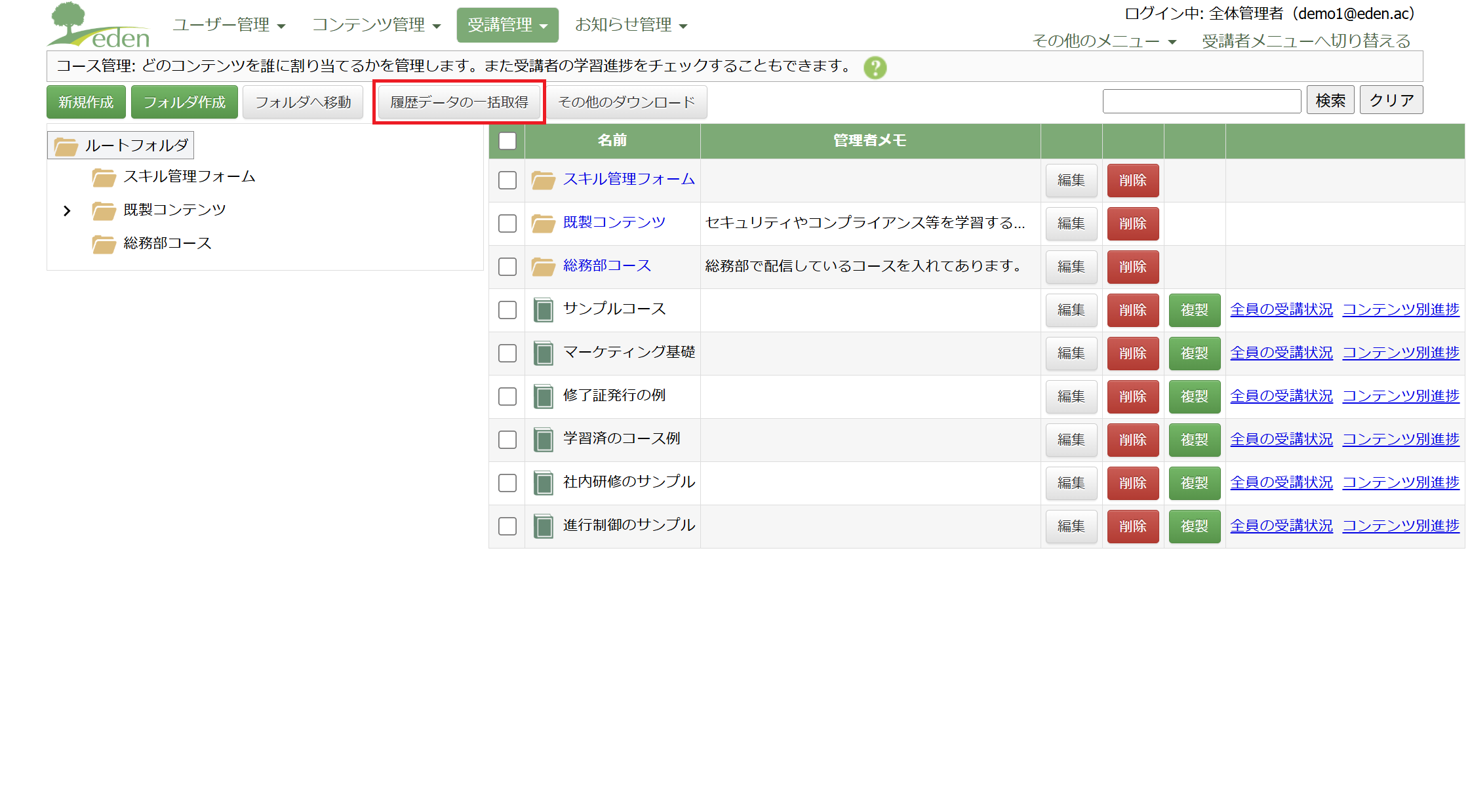Click course book icon for マーケティング基礎

[543, 353]
